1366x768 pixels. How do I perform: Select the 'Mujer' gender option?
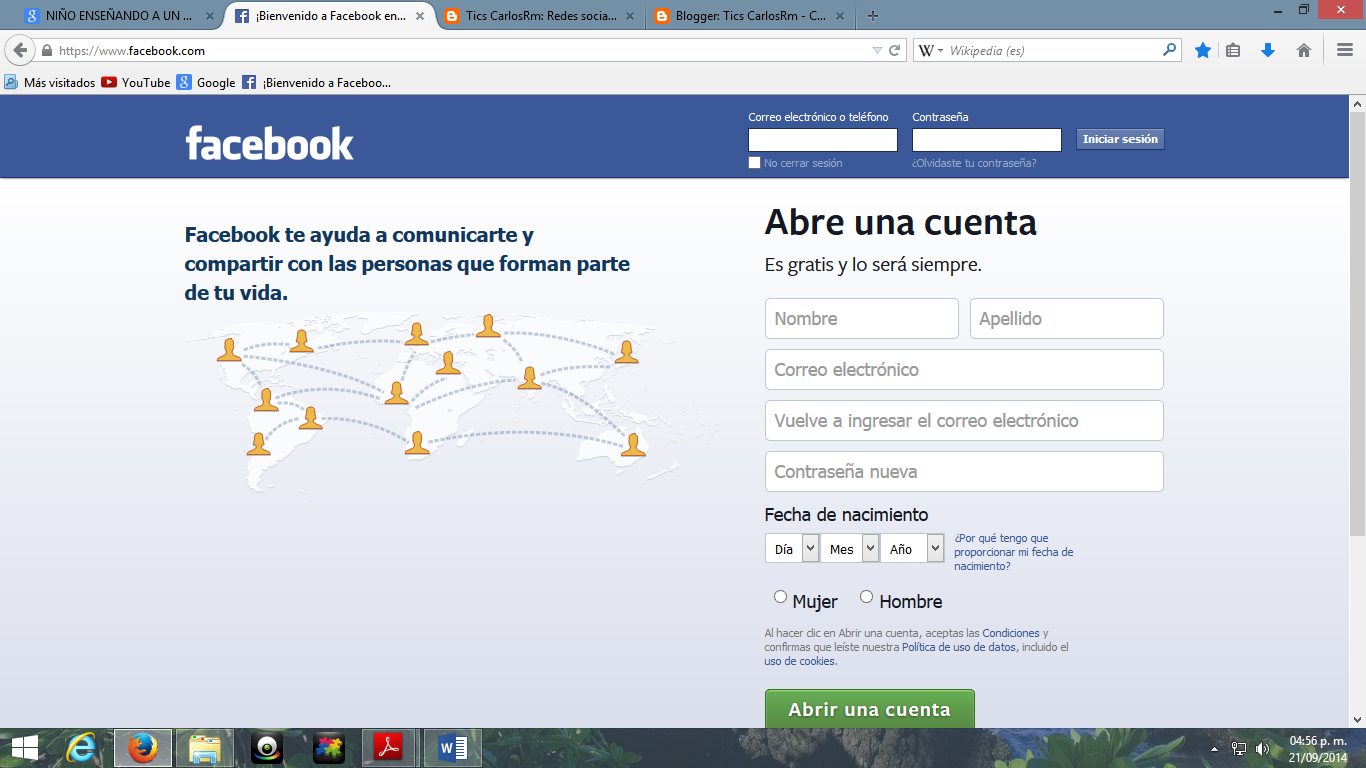pos(780,596)
